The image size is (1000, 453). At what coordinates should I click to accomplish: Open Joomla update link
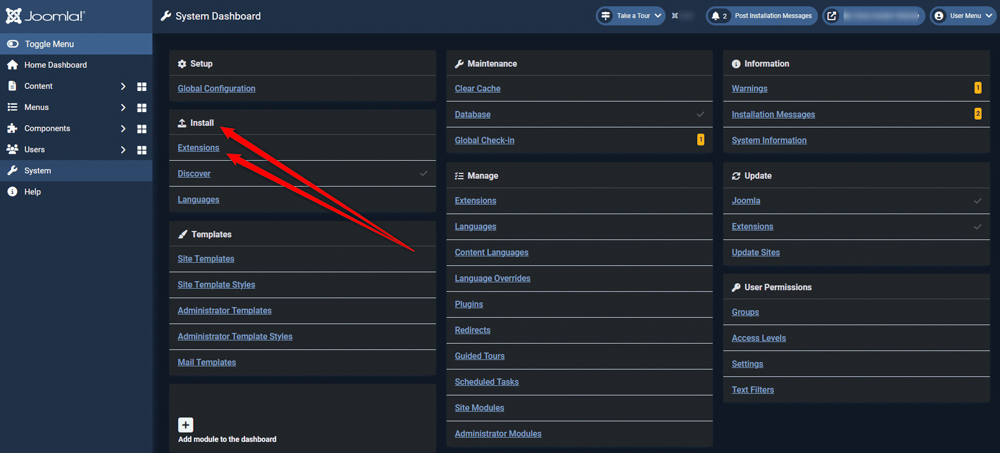click(x=746, y=201)
